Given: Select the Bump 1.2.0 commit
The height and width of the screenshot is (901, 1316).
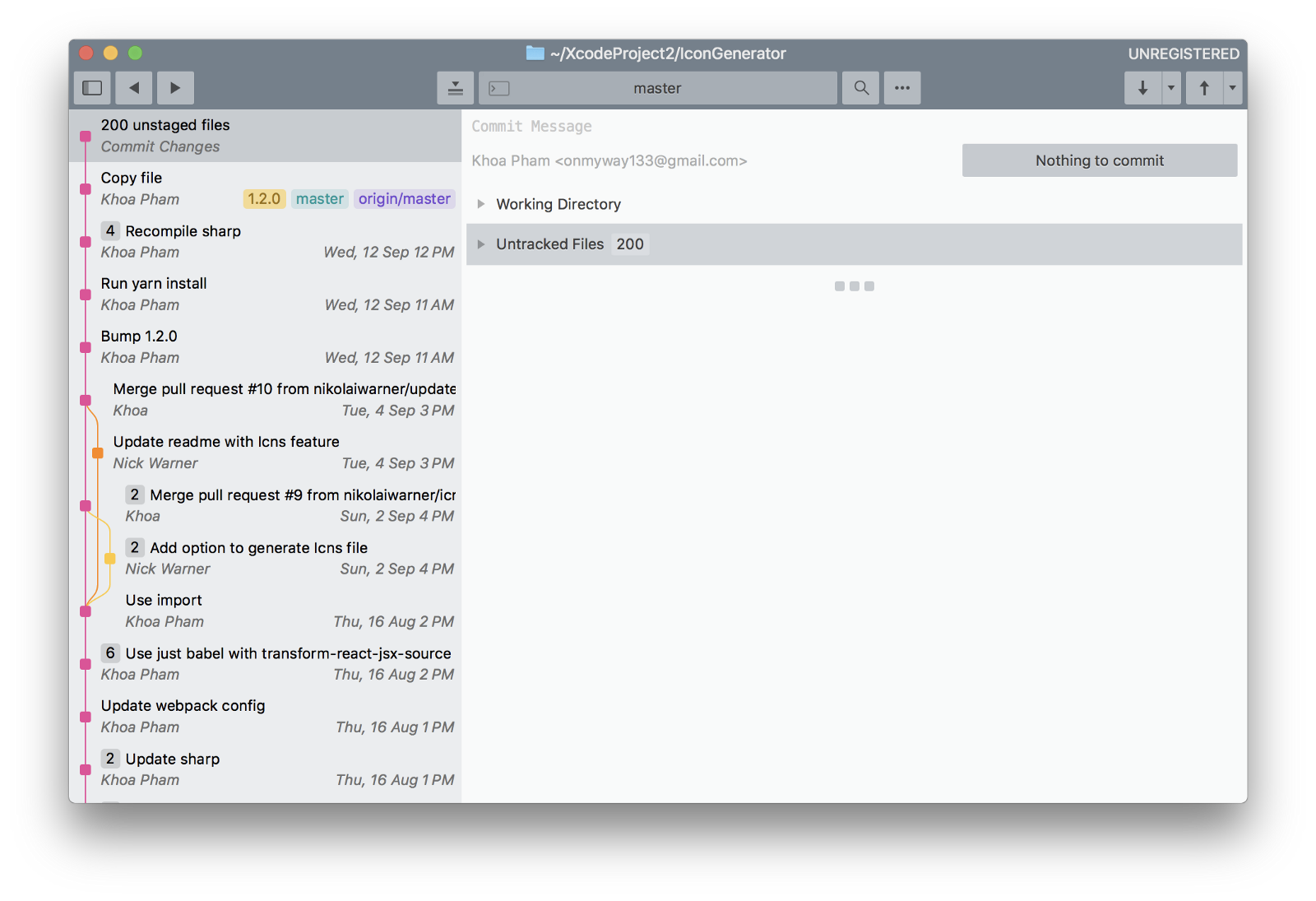Looking at the screenshot, I should pos(266,346).
